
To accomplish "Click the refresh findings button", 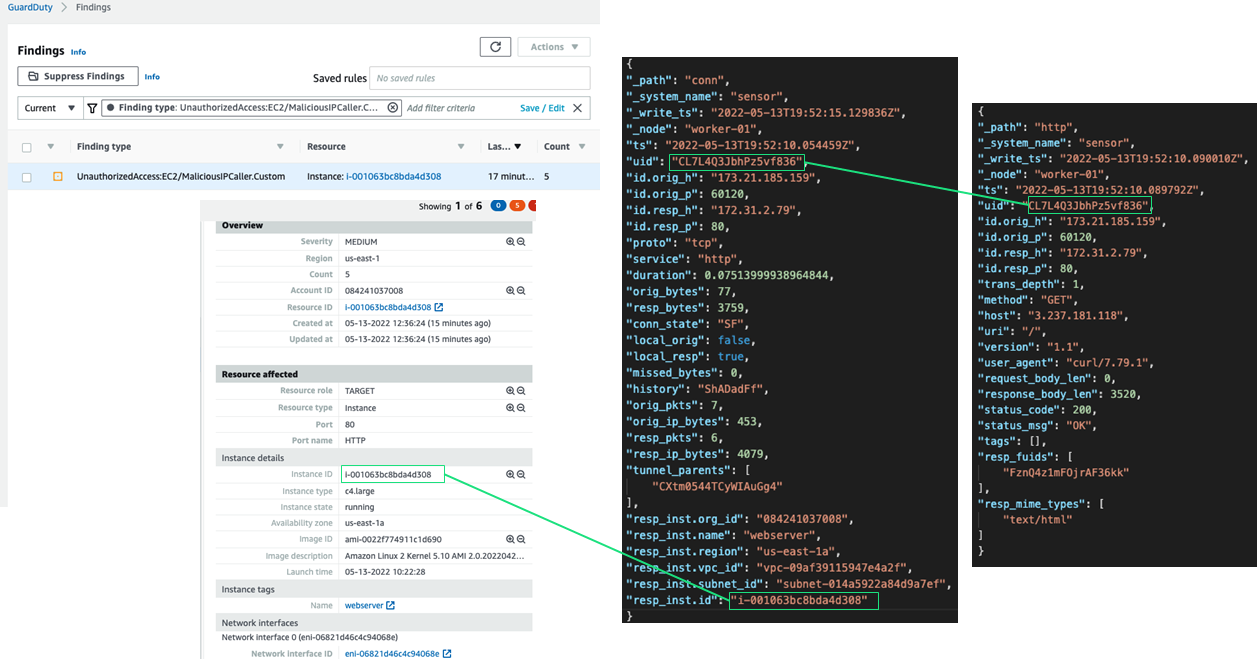I will coord(495,47).
